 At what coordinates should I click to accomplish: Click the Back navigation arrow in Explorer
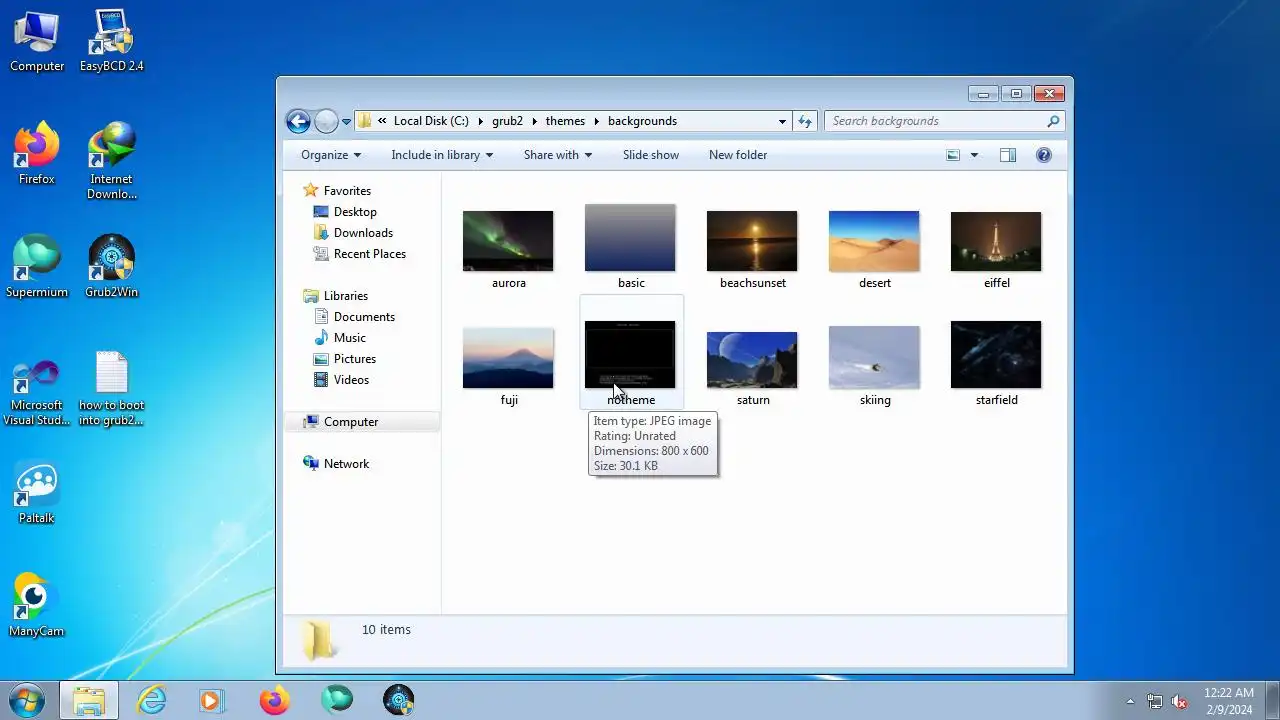pyautogui.click(x=298, y=121)
